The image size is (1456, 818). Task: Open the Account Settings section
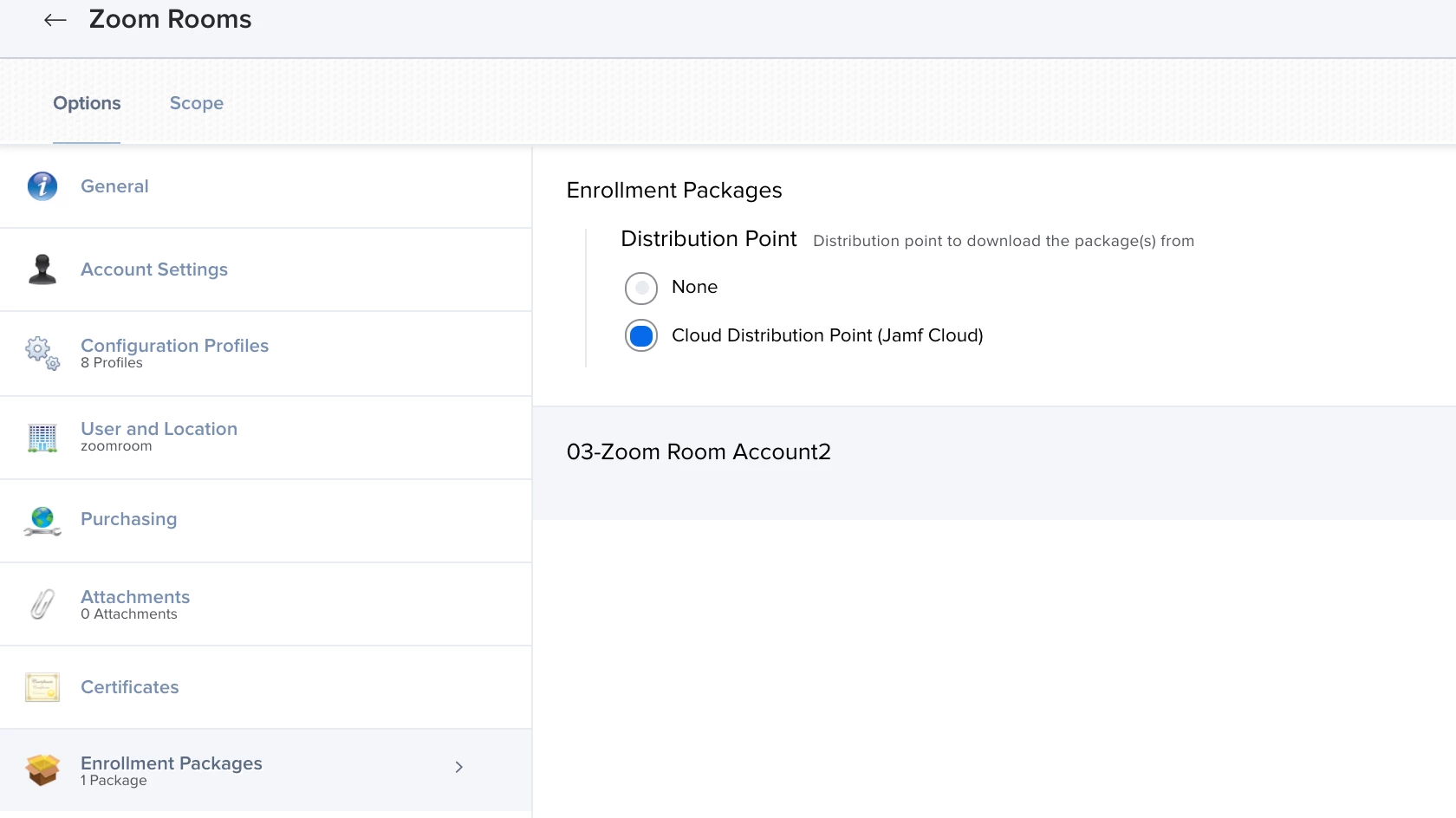point(265,269)
